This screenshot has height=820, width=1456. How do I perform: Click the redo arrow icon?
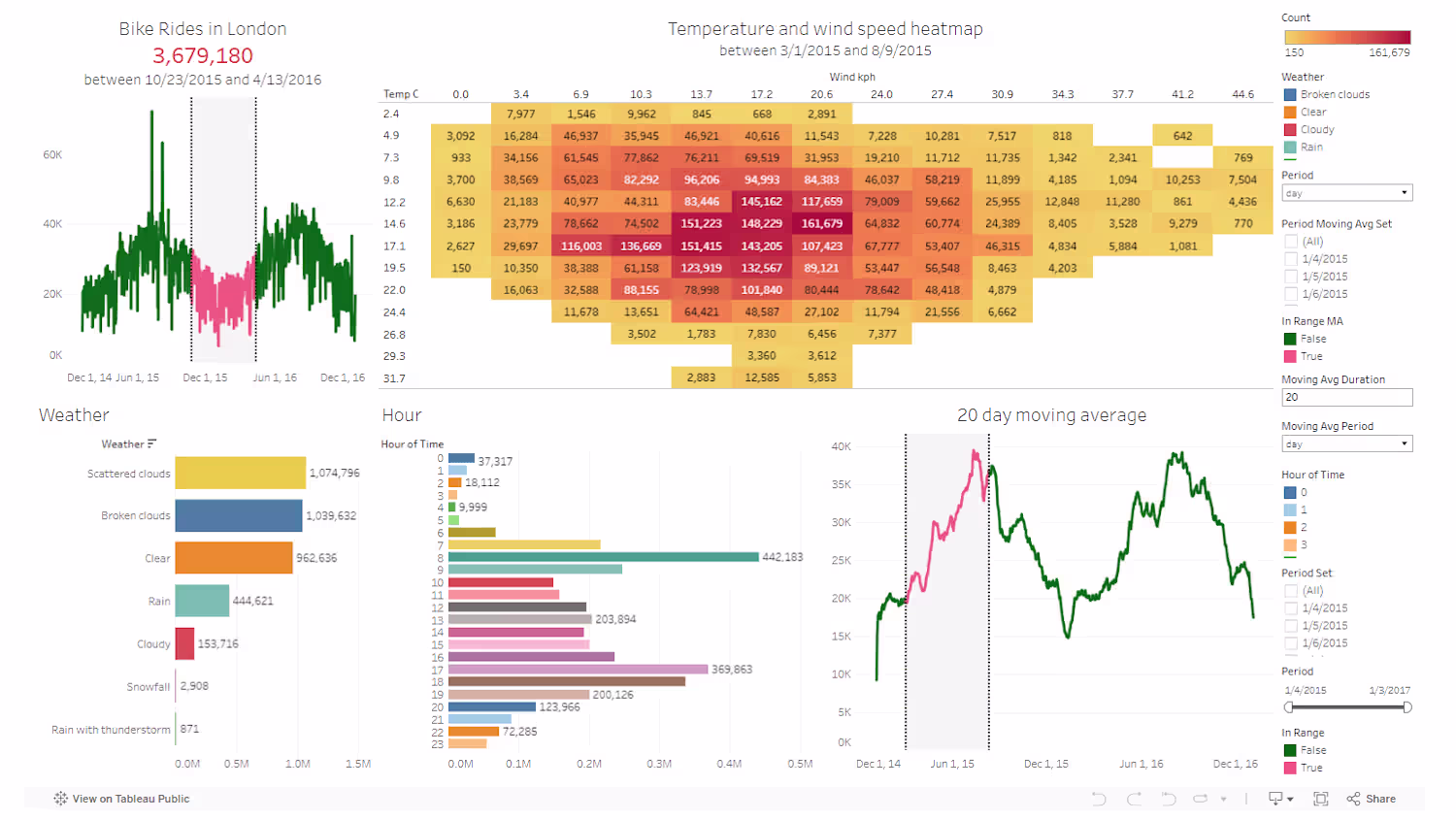coord(1134,799)
